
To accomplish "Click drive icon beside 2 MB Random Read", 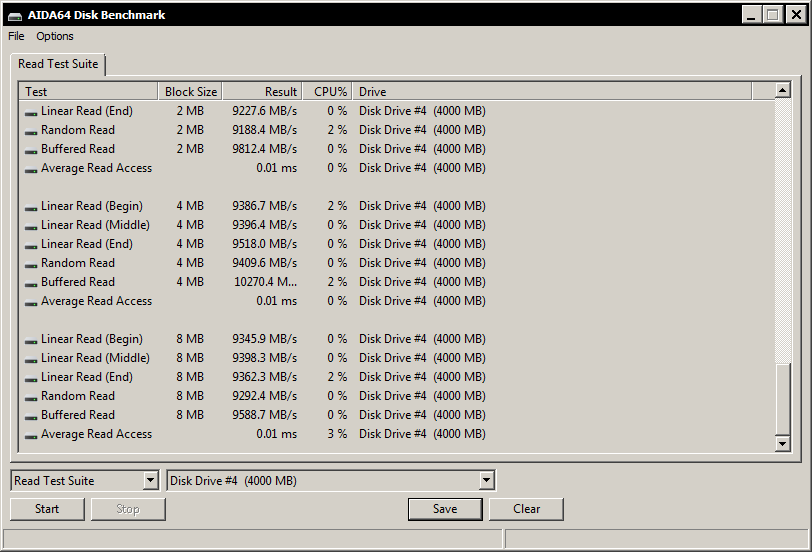I will pyautogui.click(x=31, y=131).
